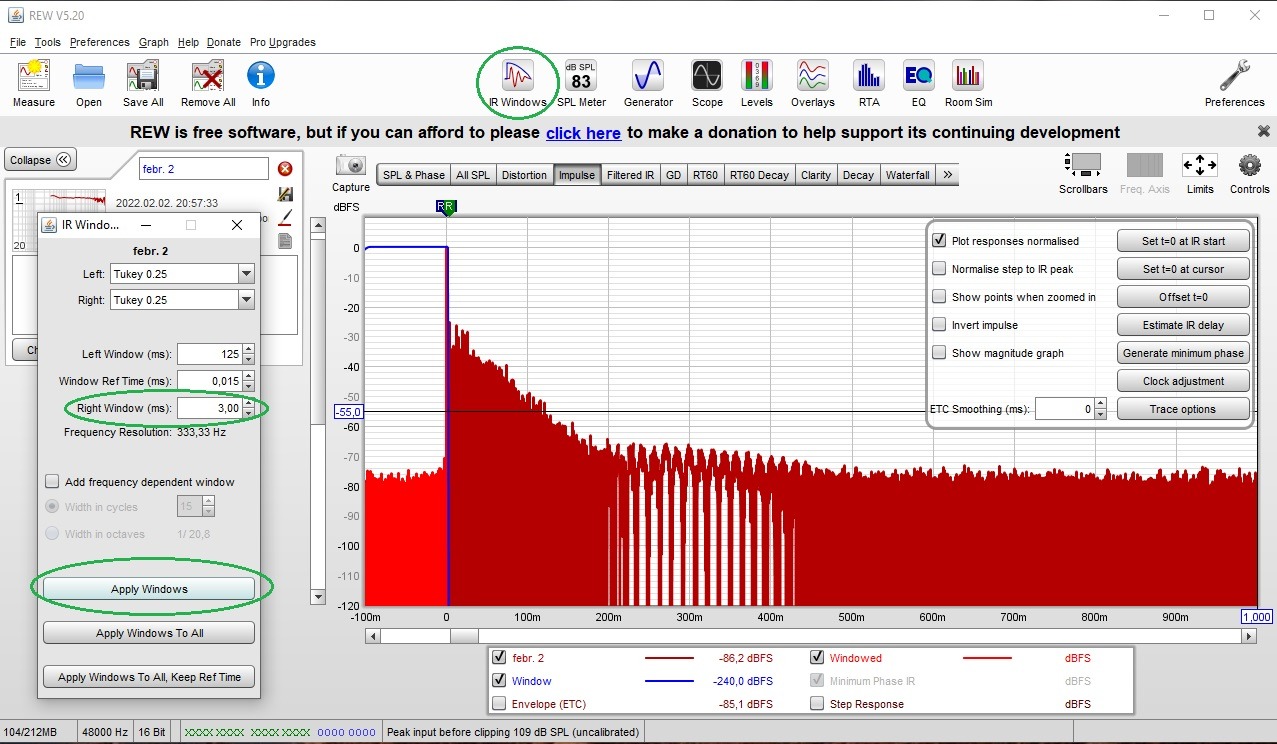Click Apply Windows To All
Viewport: 1277px width, 744px height.
(149, 633)
